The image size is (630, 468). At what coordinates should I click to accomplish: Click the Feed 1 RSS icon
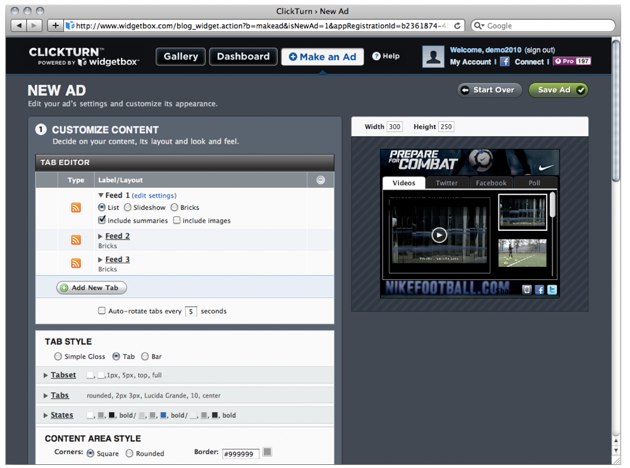[x=76, y=207]
